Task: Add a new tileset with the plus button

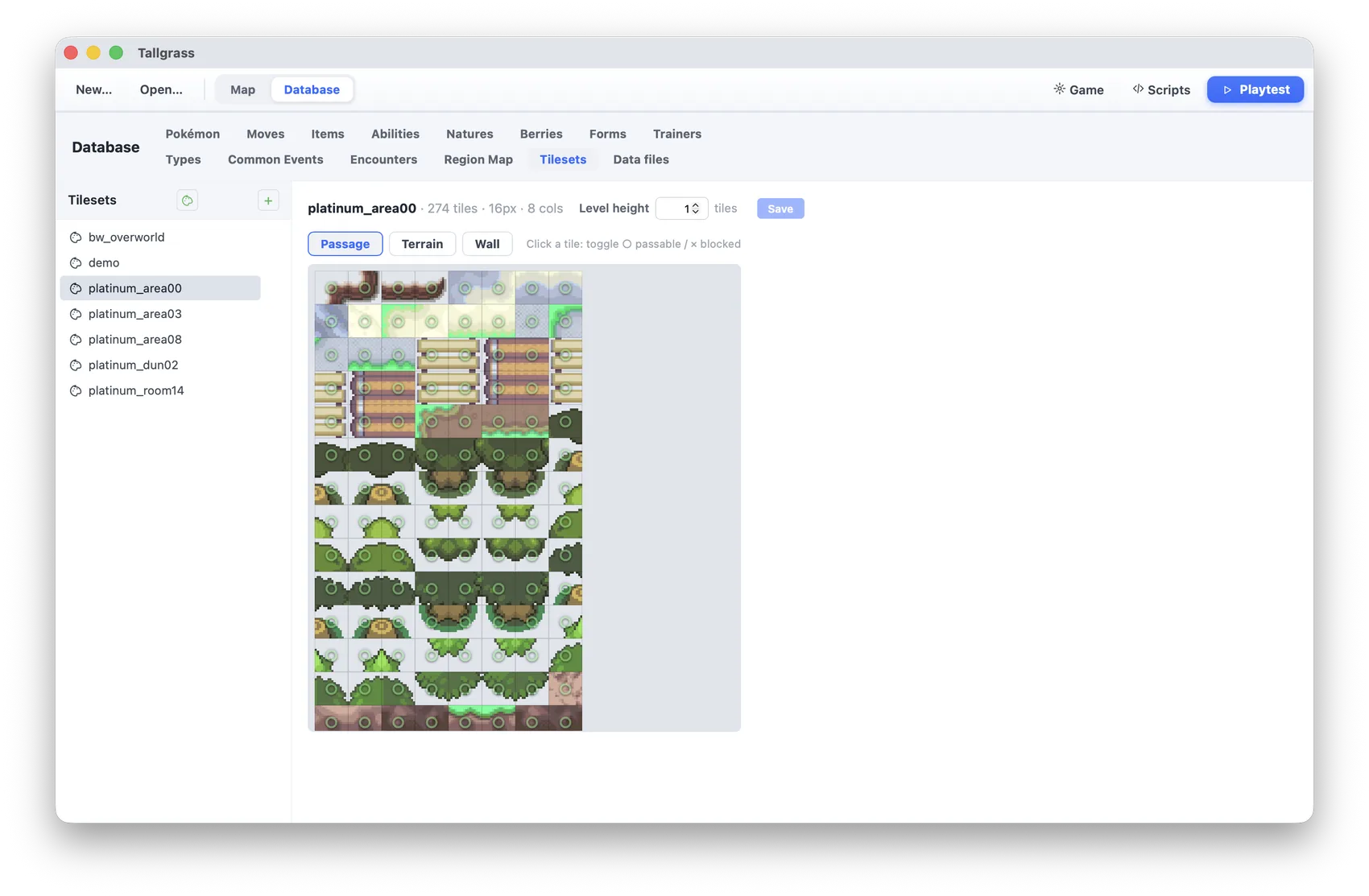Action: (268, 200)
